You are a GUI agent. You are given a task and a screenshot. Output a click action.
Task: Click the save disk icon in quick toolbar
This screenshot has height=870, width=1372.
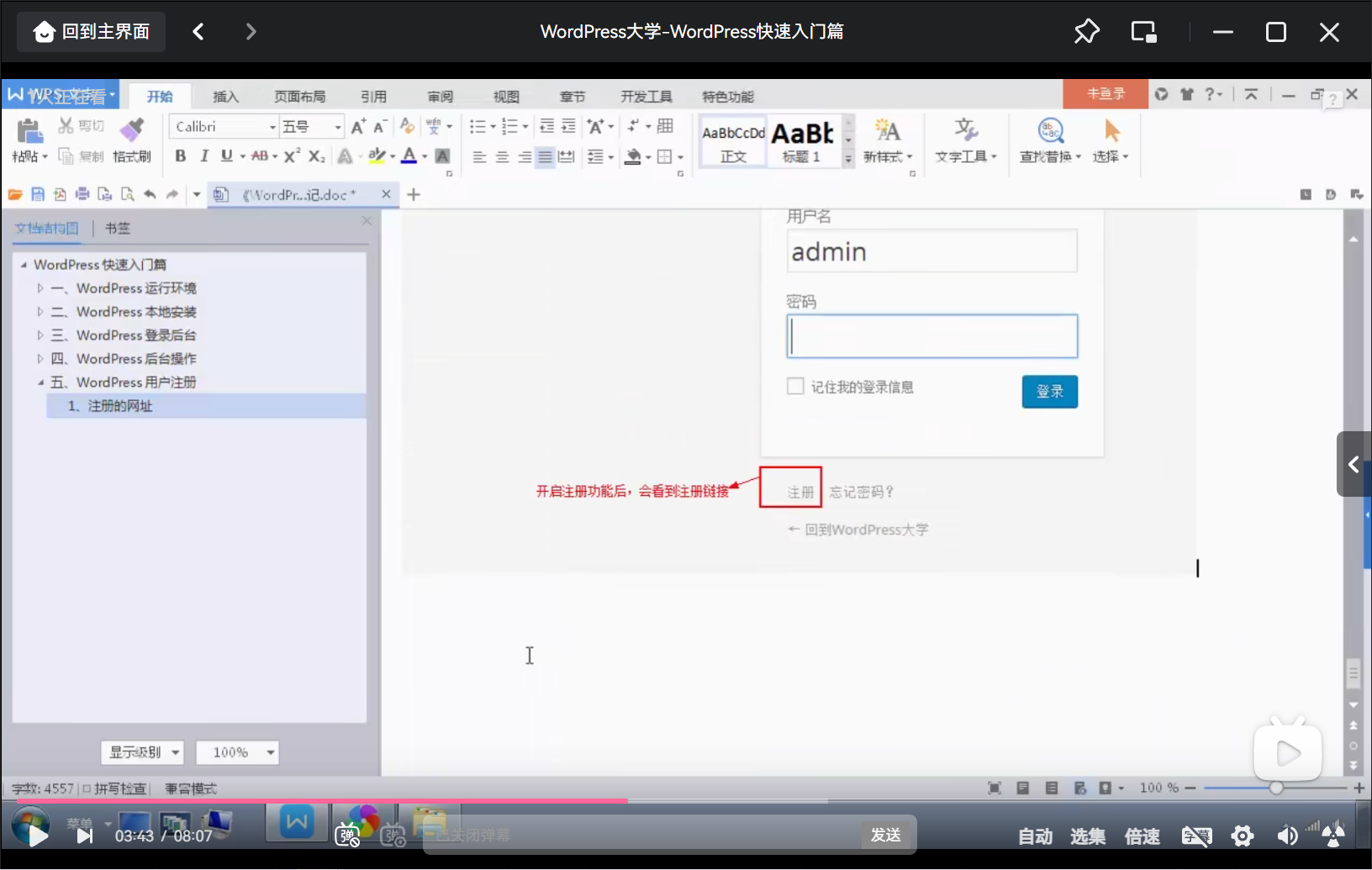tap(38, 195)
